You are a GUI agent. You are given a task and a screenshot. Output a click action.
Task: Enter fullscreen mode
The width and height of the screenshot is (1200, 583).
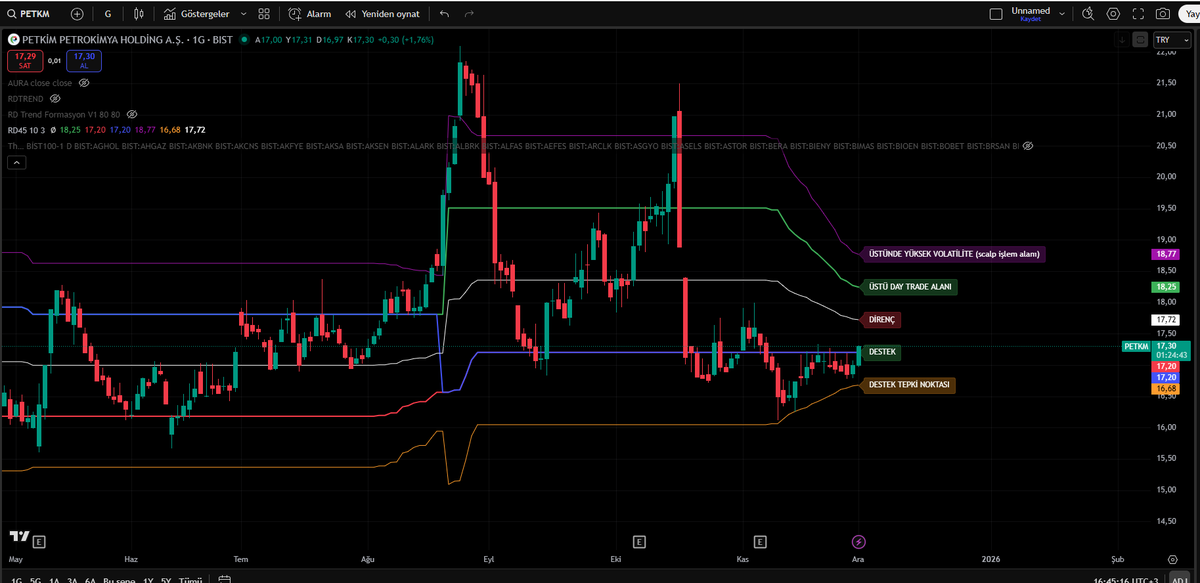(1138, 14)
